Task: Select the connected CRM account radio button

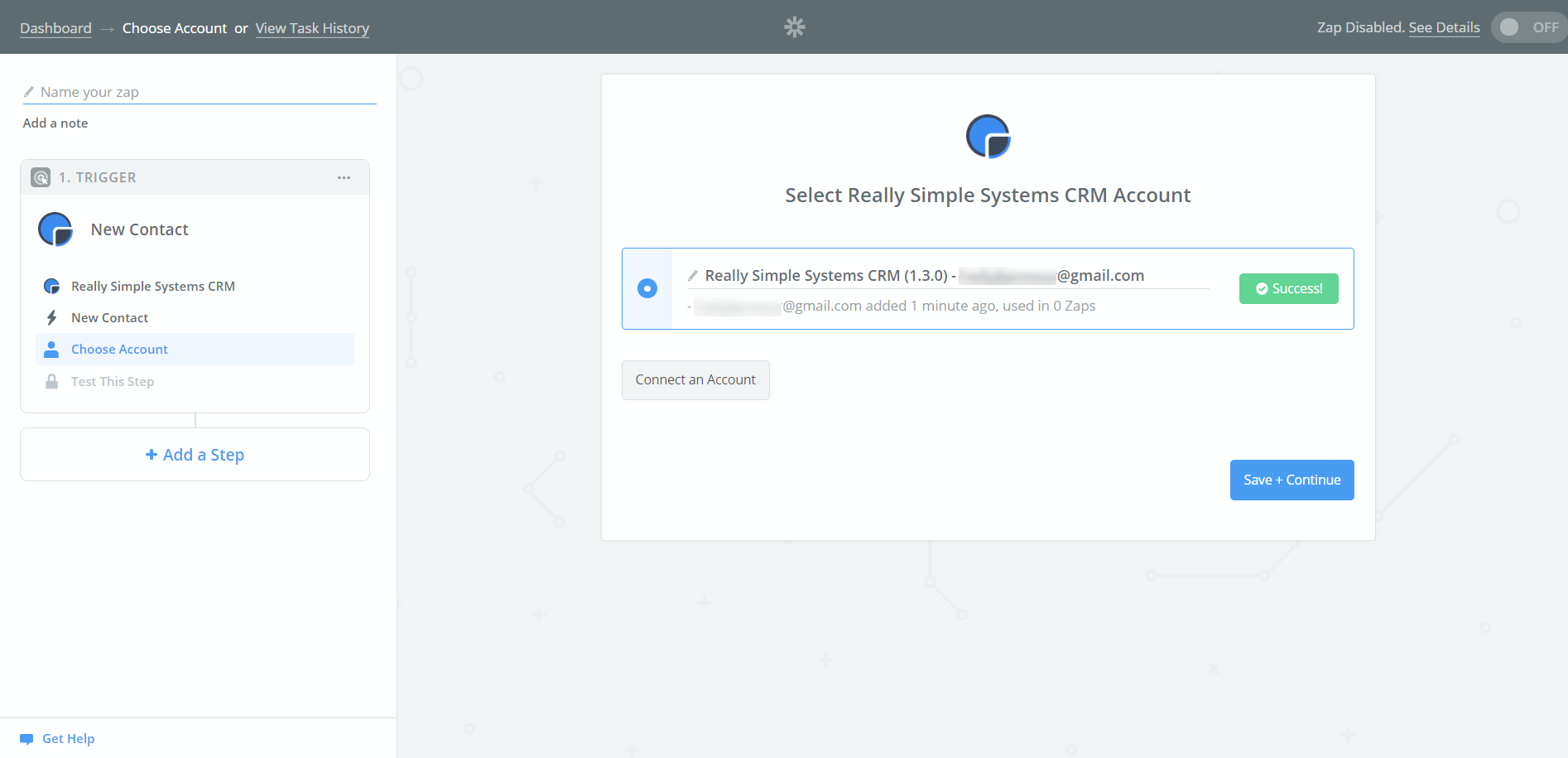Action: tap(647, 288)
